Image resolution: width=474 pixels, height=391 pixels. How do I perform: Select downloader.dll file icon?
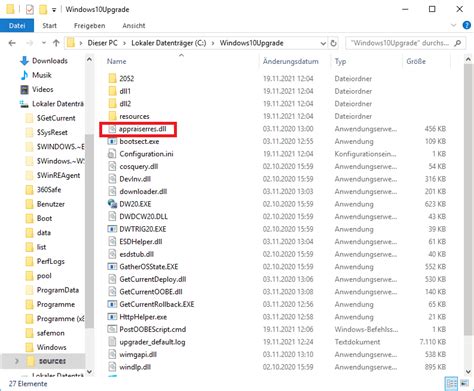coord(112,191)
